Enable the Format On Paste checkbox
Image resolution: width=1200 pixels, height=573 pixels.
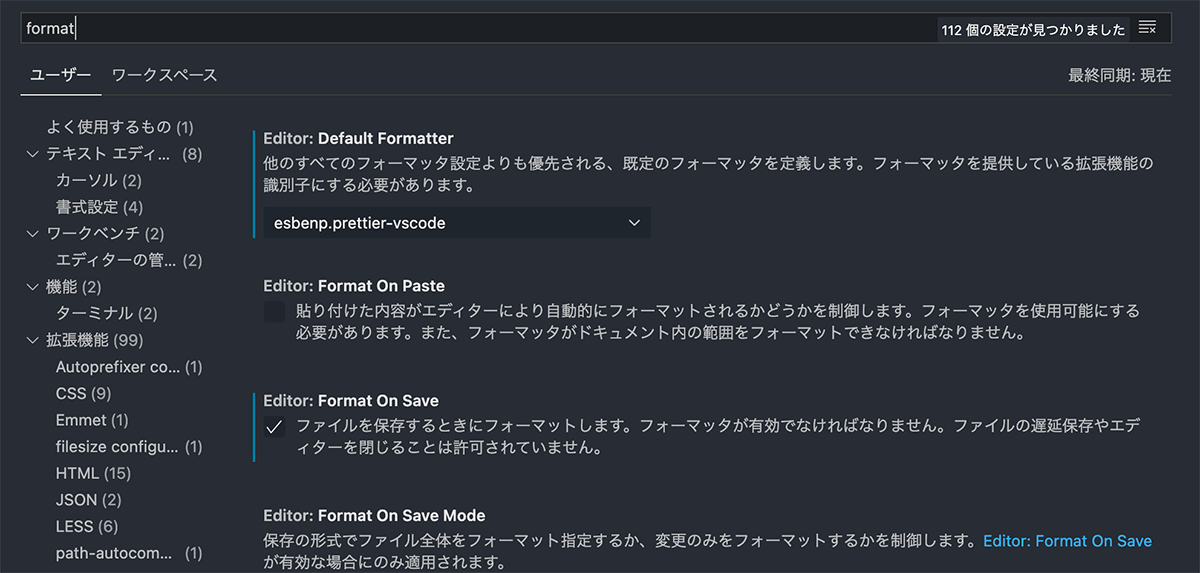275,312
